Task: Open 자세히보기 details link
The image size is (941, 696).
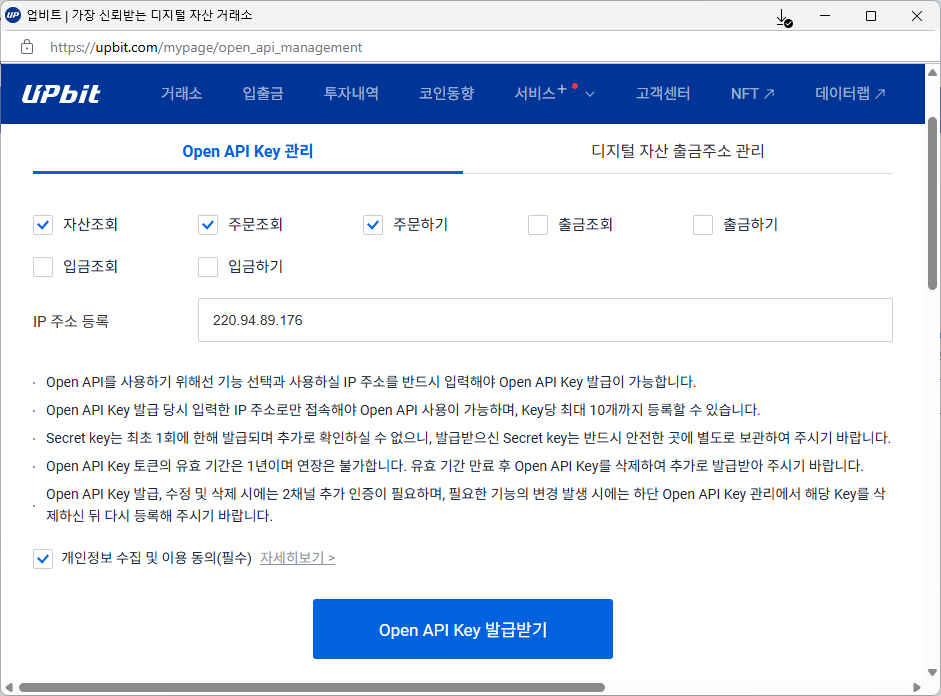Action: (297, 558)
